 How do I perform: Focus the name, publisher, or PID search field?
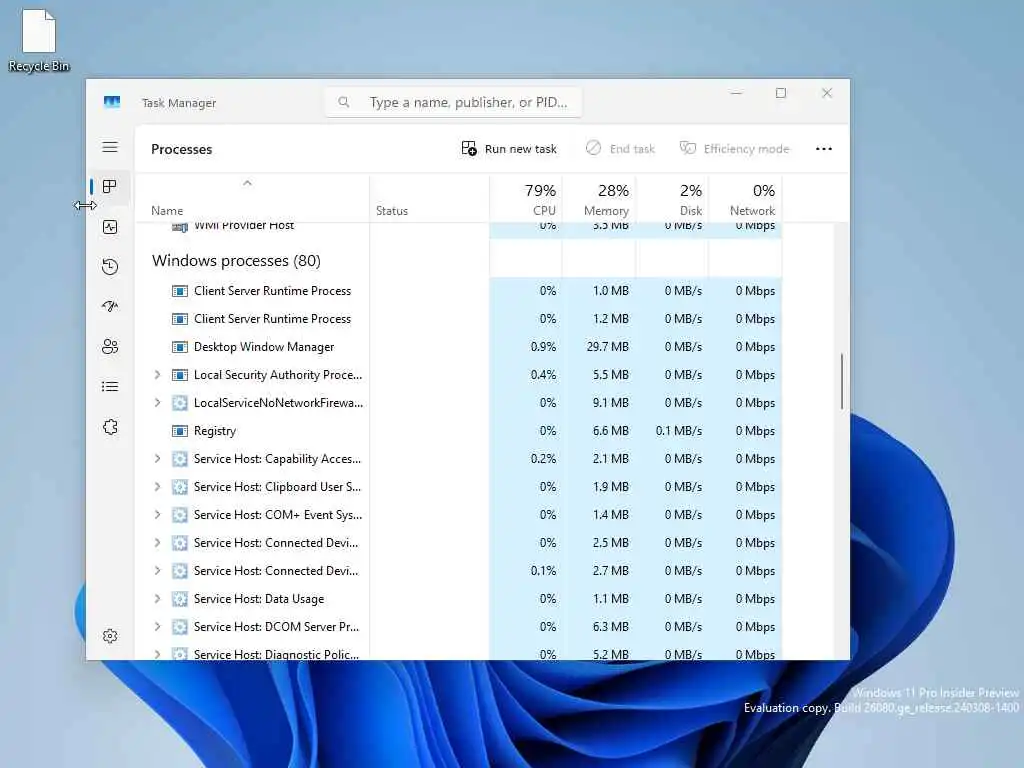click(453, 103)
